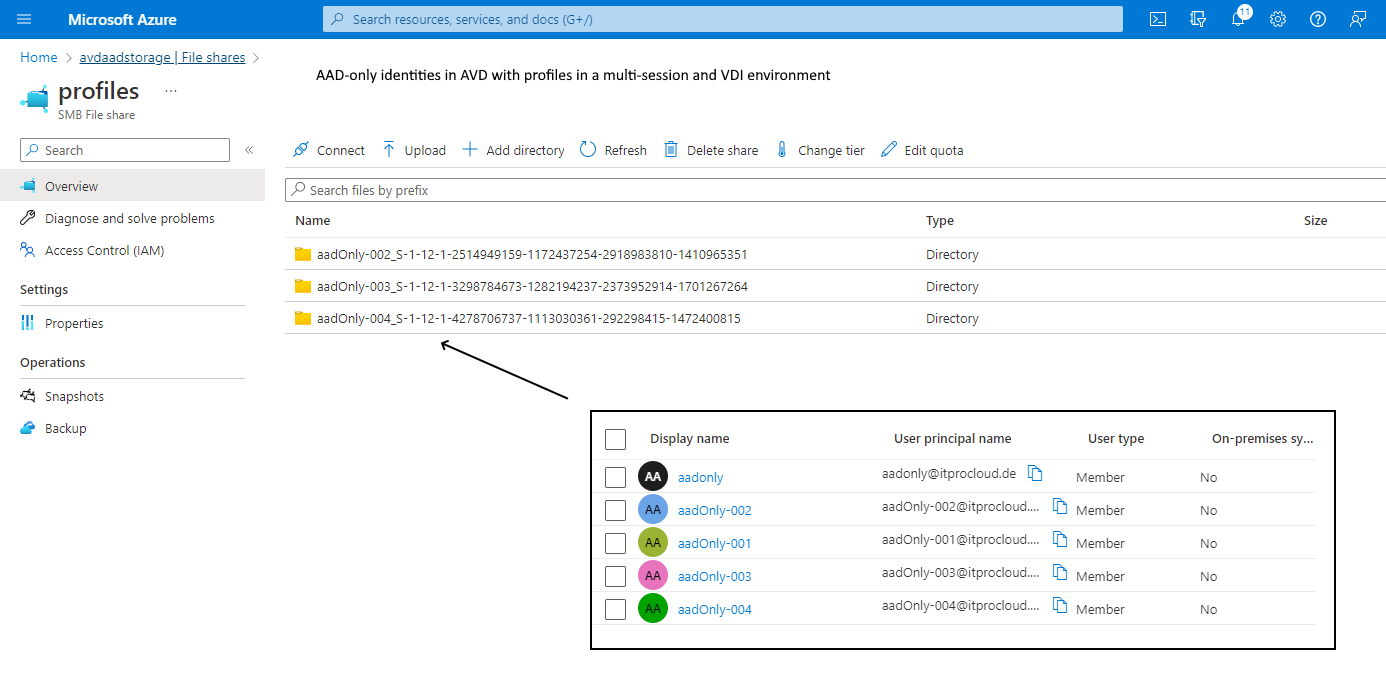This screenshot has width=1386, height=678.
Task: Open the aadOnly-003 user link
Action: pos(715,576)
